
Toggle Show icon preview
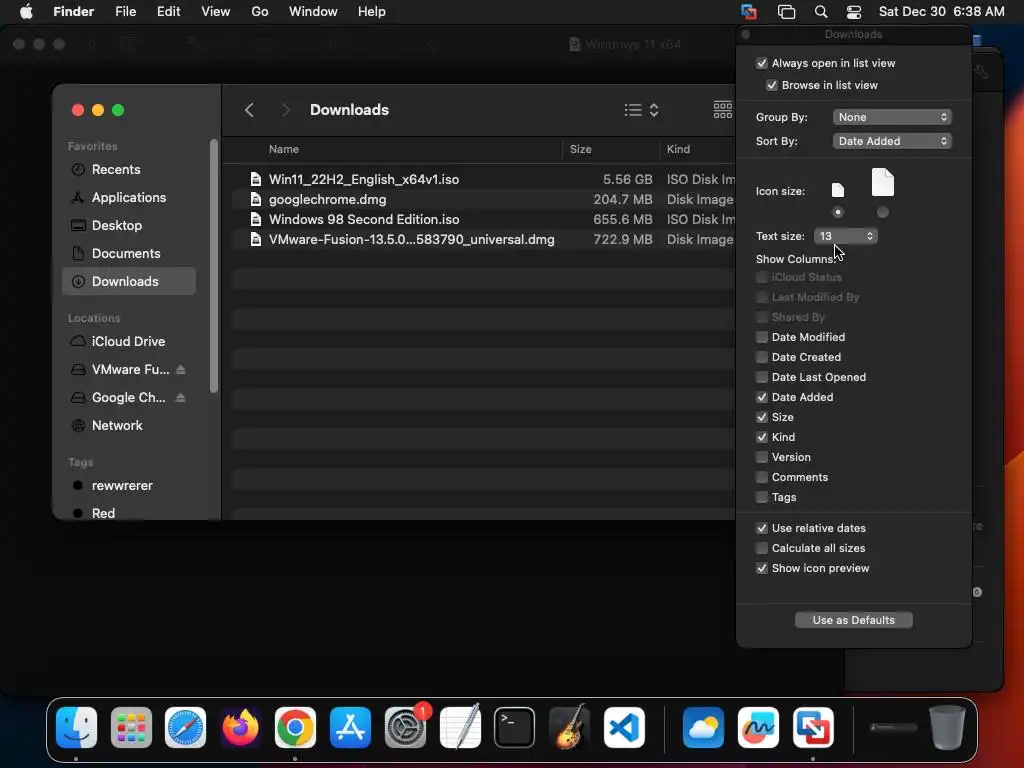coord(761,568)
